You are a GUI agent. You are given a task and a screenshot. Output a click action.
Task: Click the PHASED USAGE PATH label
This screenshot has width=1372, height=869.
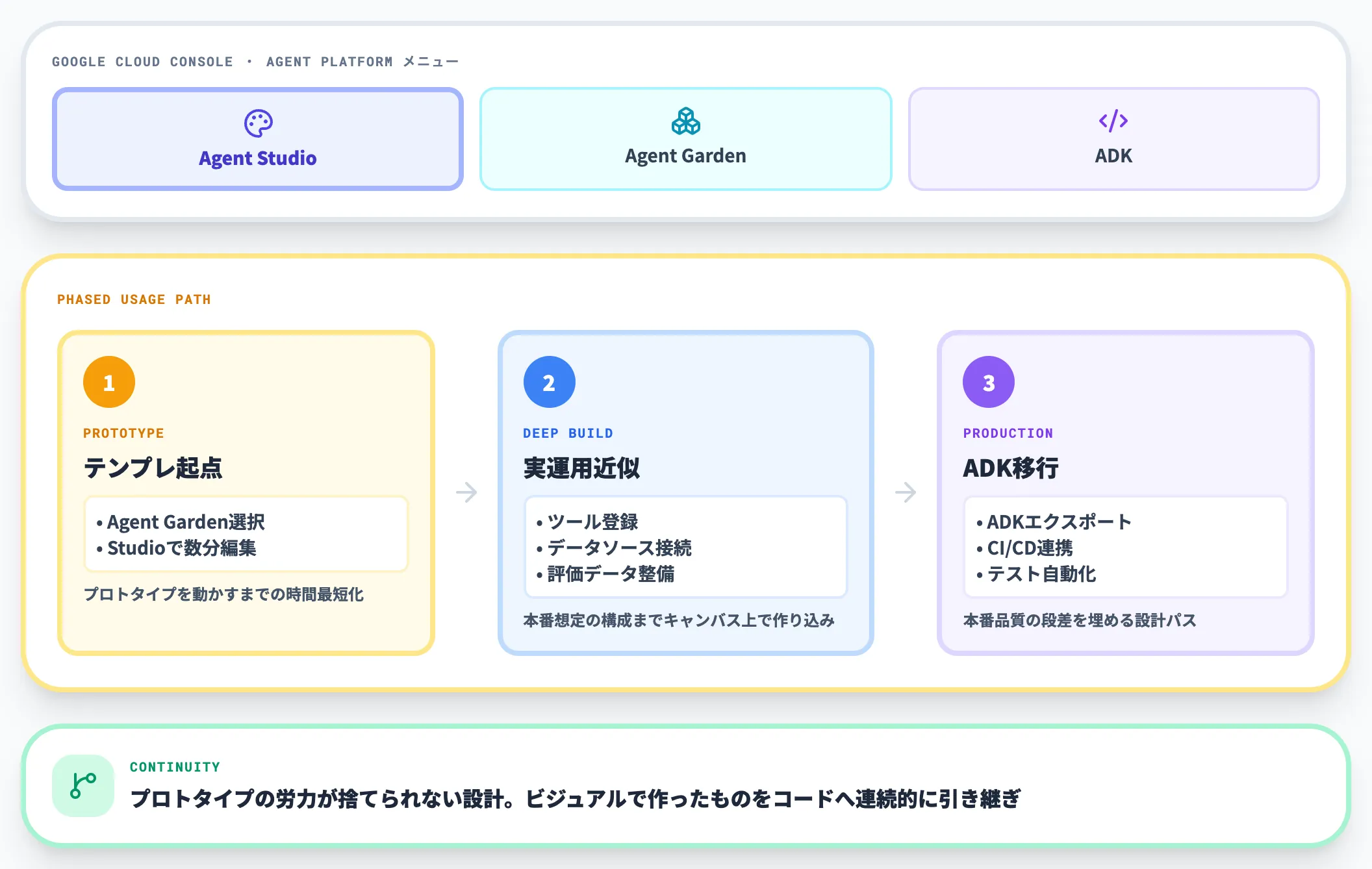[x=134, y=299]
